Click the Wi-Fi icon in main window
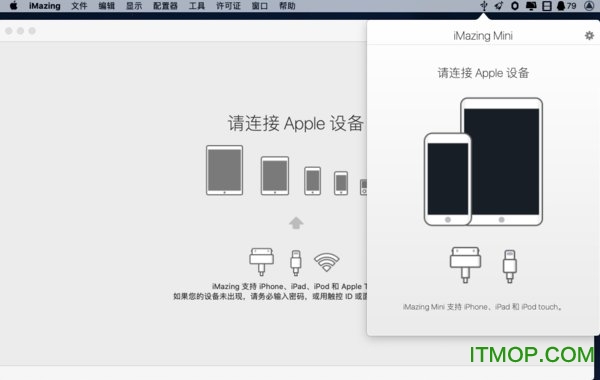 click(x=326, y=263)
